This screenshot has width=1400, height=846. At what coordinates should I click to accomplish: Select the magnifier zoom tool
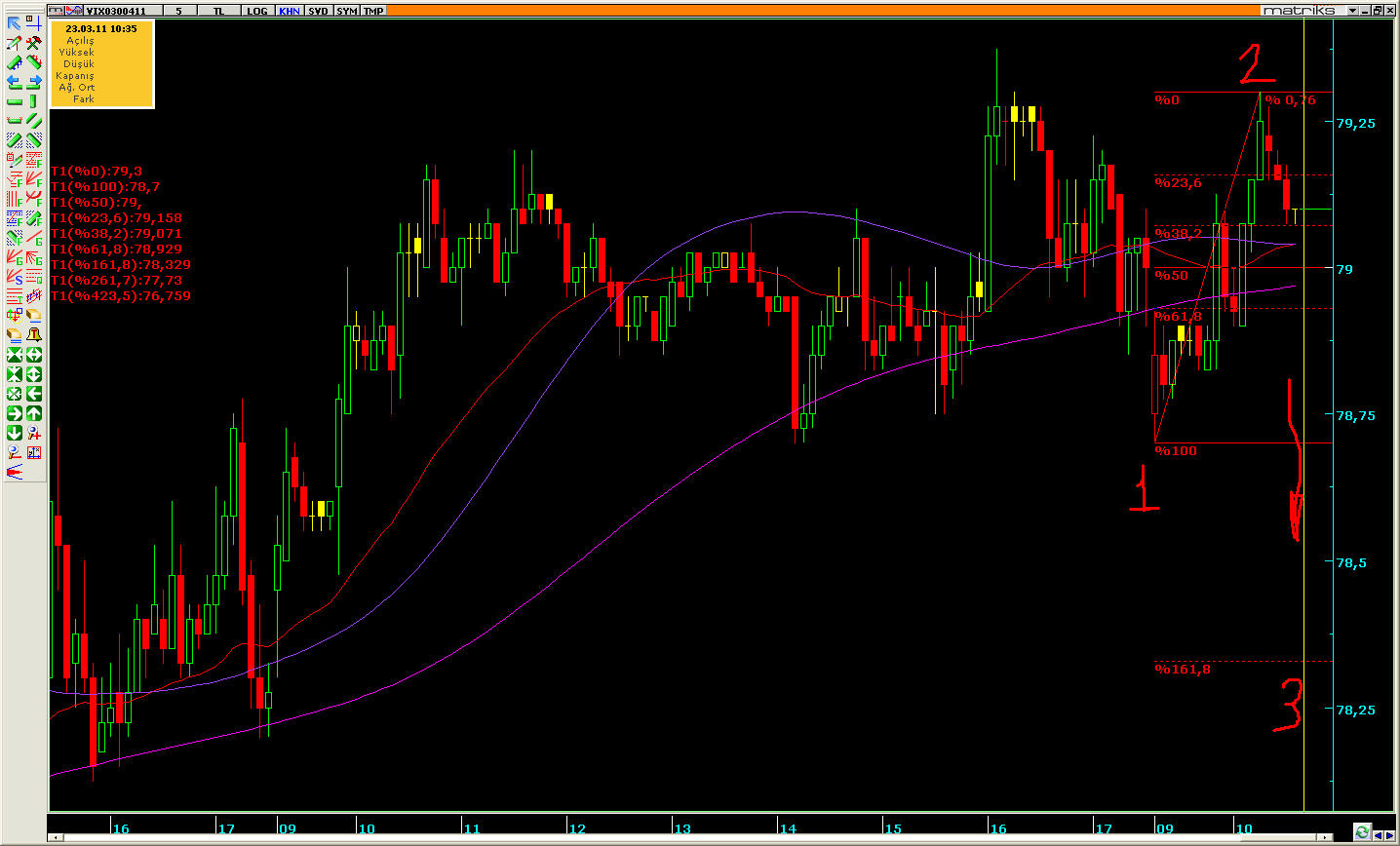pos(14,452)
